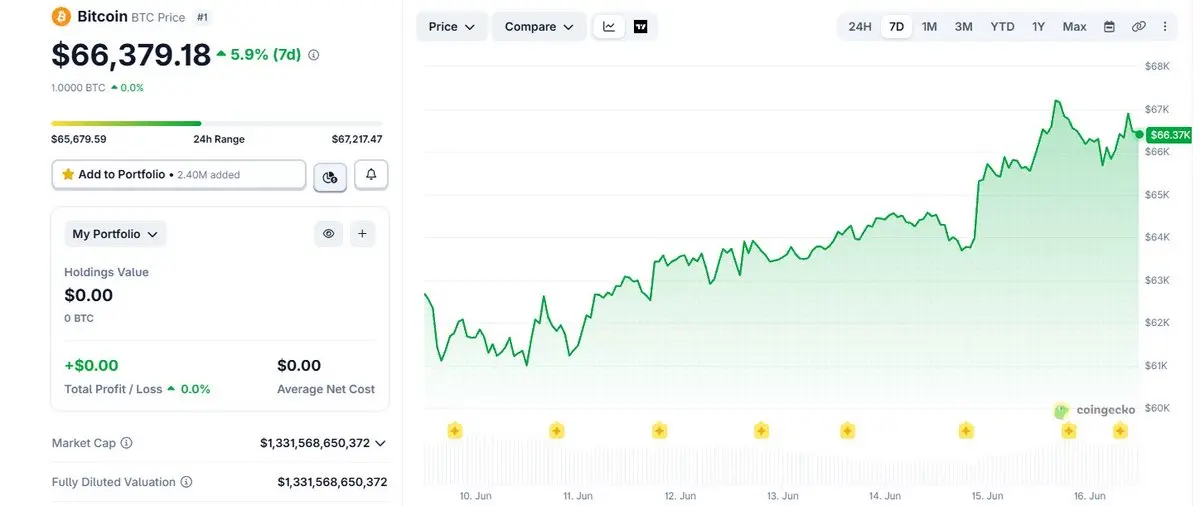Click the news marker above 12. Jun
The image size is (1200, 506).
(x=659, y=431)
